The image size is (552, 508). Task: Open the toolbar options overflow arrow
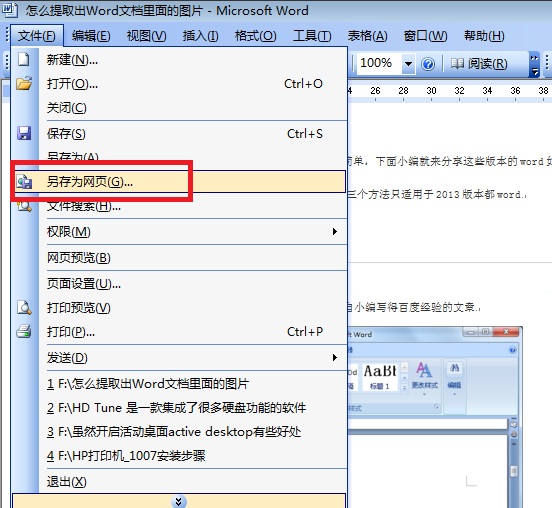534,64
